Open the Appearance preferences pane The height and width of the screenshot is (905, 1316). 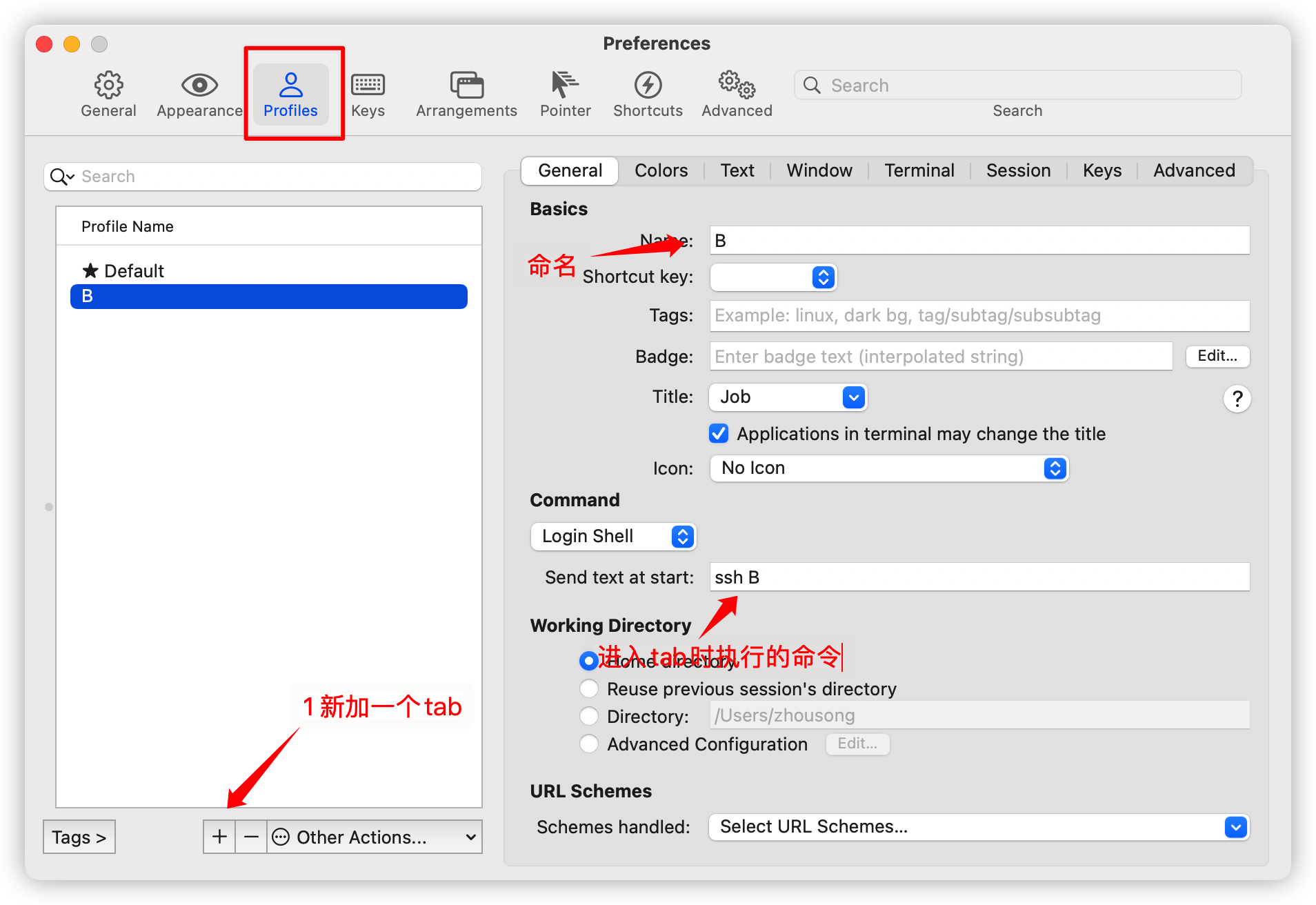199,95
